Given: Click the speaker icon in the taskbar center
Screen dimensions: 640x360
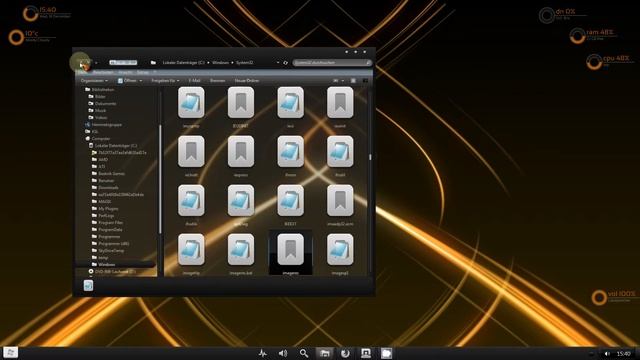Looking at the screenshot, I should (x=283, y=353).
